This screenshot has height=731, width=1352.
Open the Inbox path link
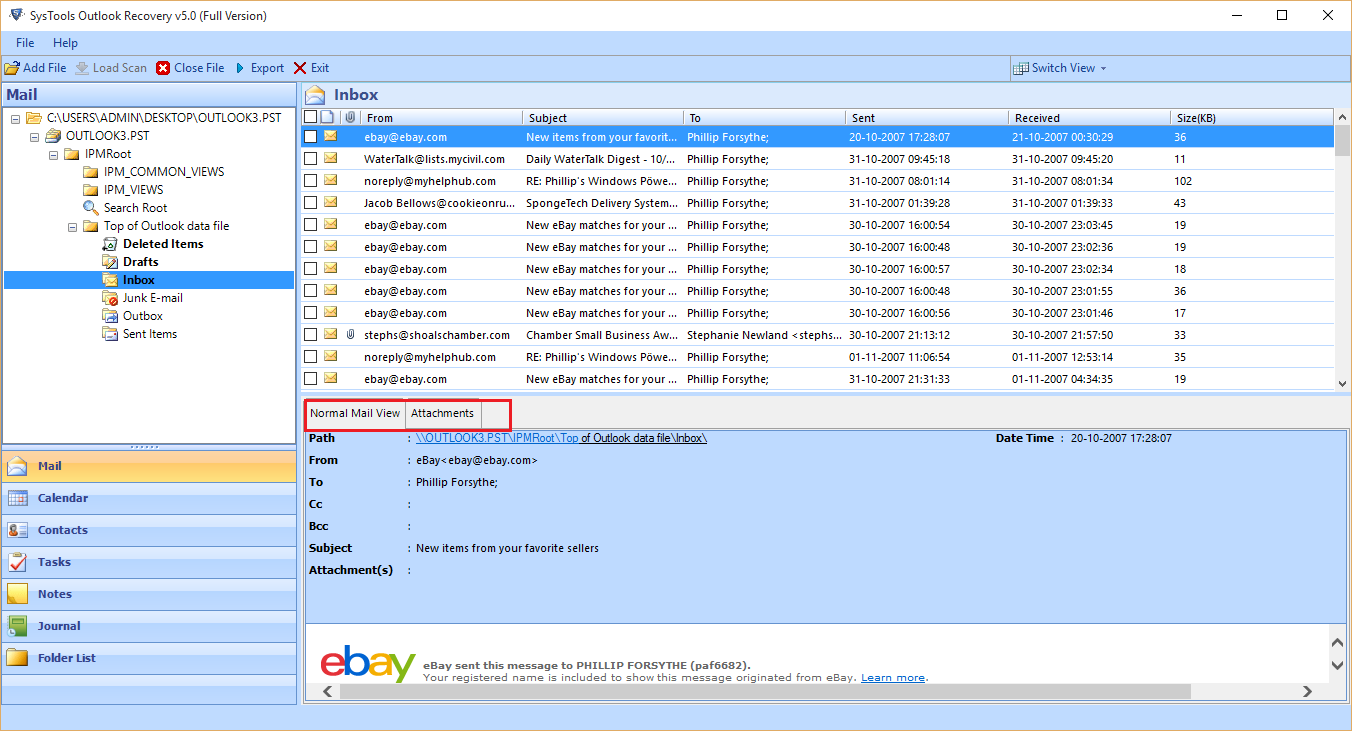(x=561, y=438)
